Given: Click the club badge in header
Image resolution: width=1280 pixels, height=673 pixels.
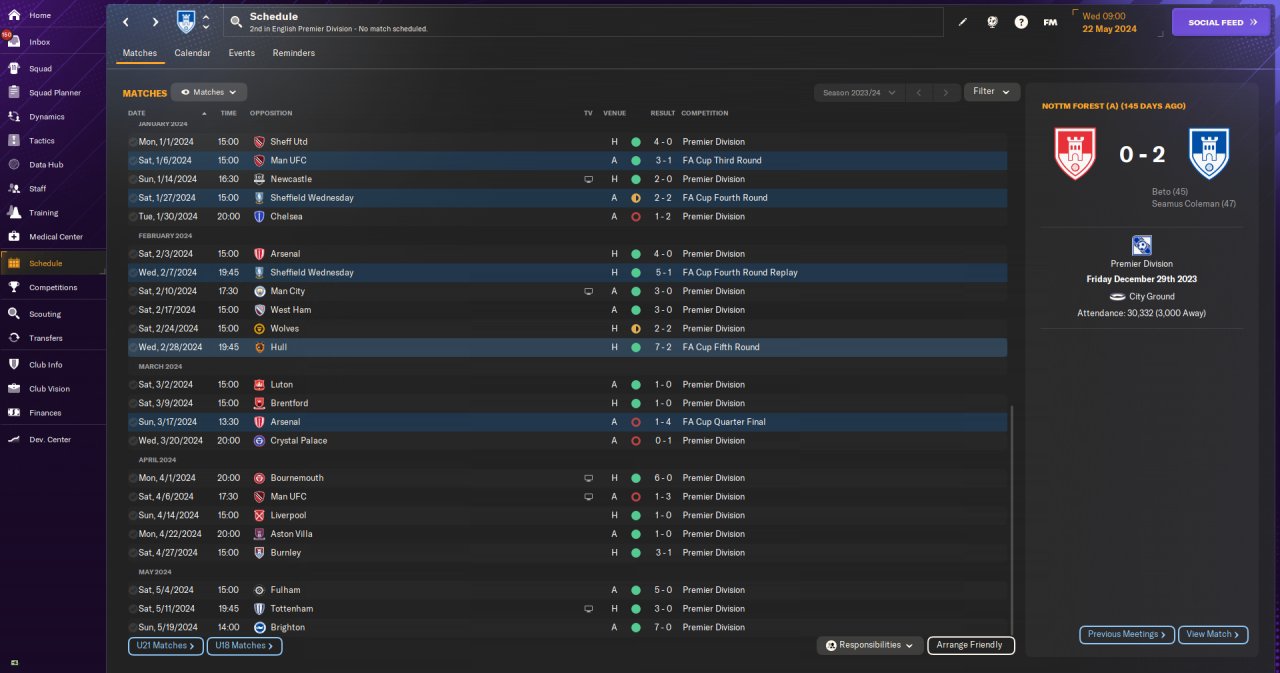Looking at the screenshot, I should (185, 21).
